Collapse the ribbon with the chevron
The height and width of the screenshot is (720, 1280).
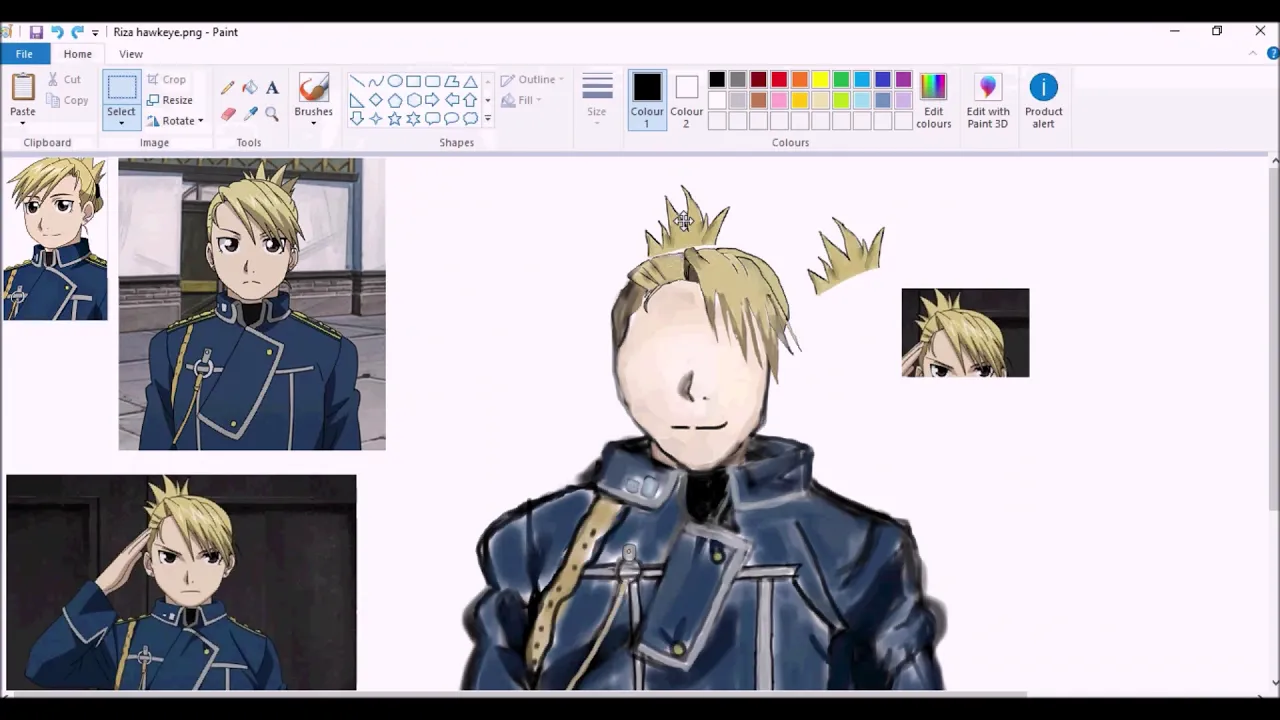click(1254, 54)
